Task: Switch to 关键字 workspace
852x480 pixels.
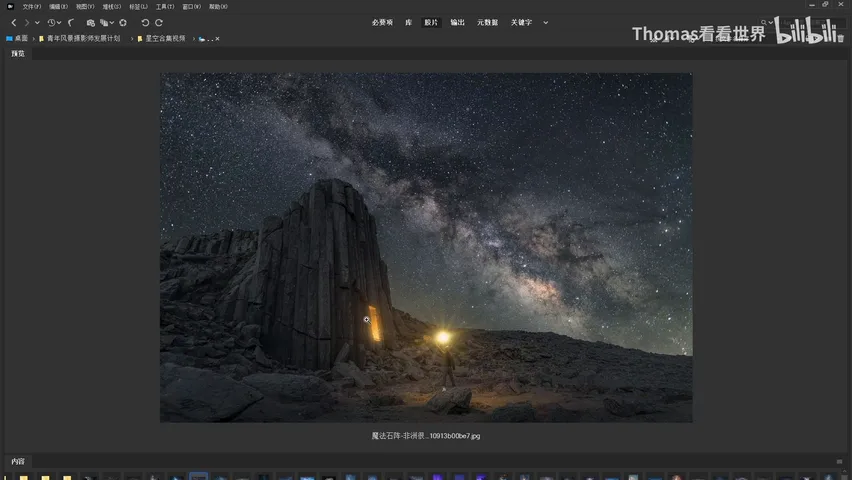Action: [x=521, y=22]
